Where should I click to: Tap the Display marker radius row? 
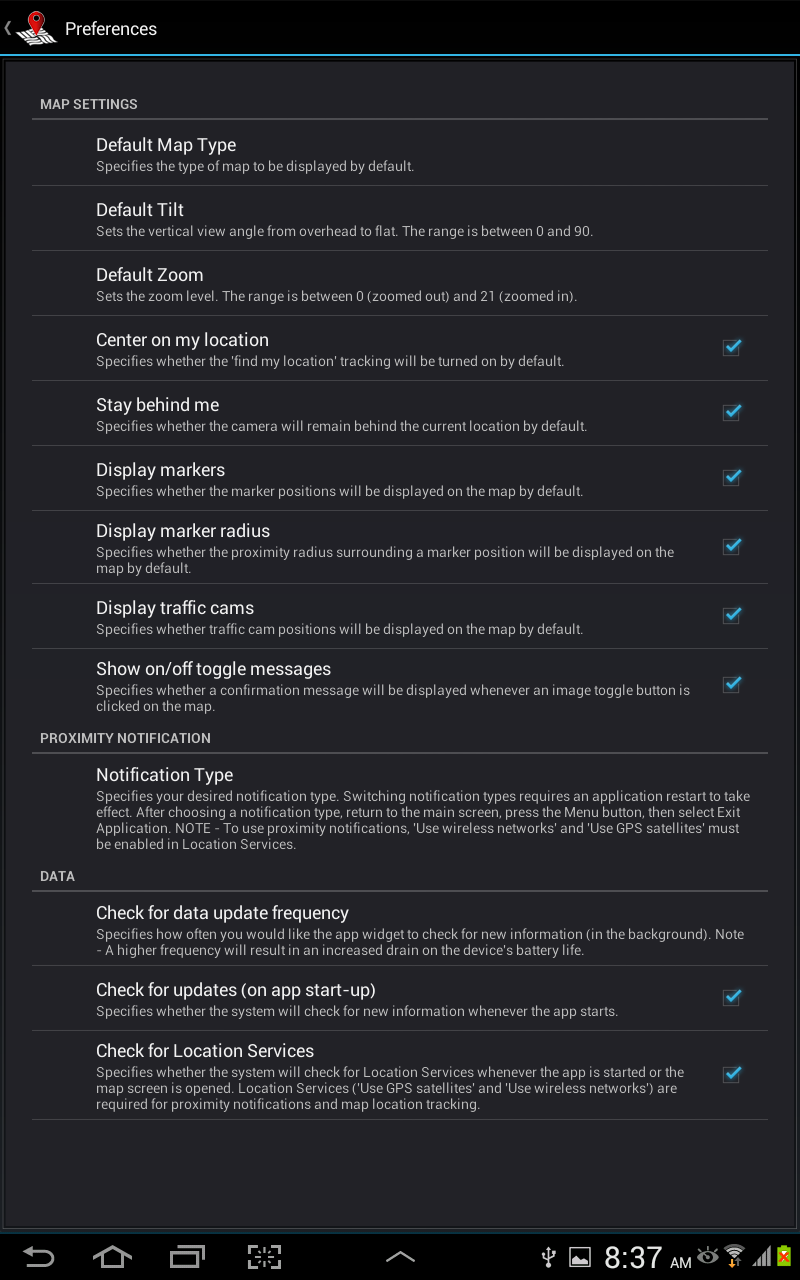pyautogui.click(x=400, y=547)
